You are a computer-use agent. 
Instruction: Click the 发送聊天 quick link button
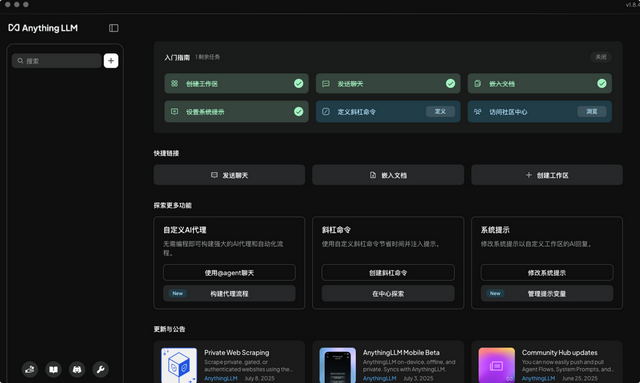click(229, 175)
